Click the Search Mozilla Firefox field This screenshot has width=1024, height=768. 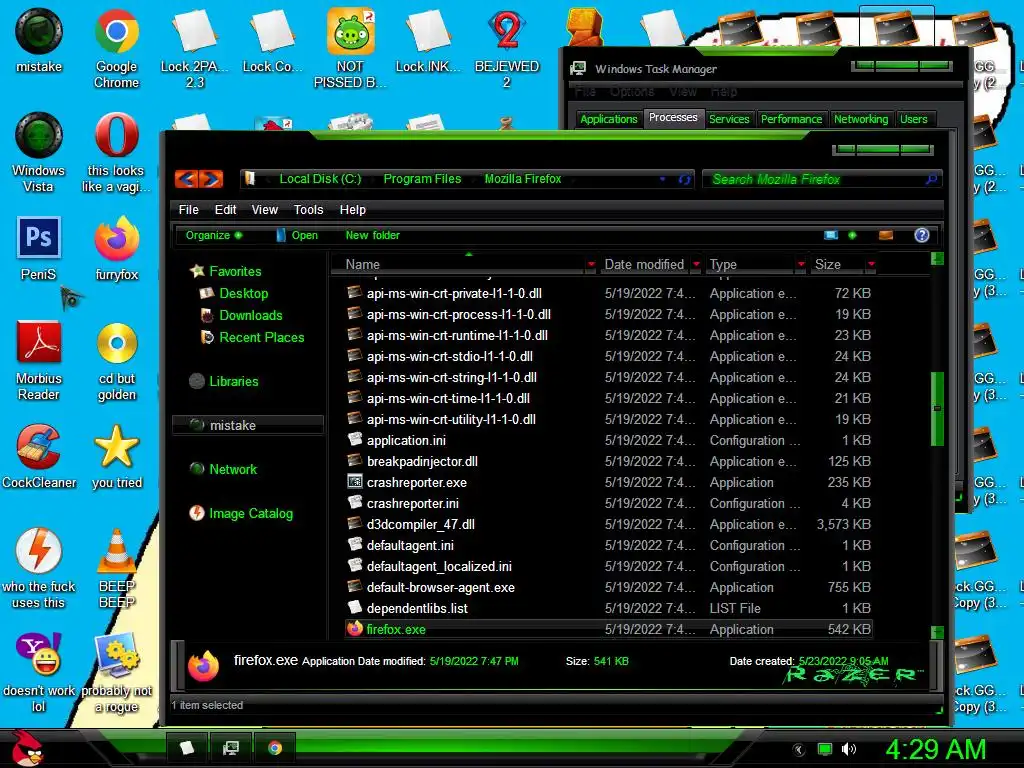(822, 179)
